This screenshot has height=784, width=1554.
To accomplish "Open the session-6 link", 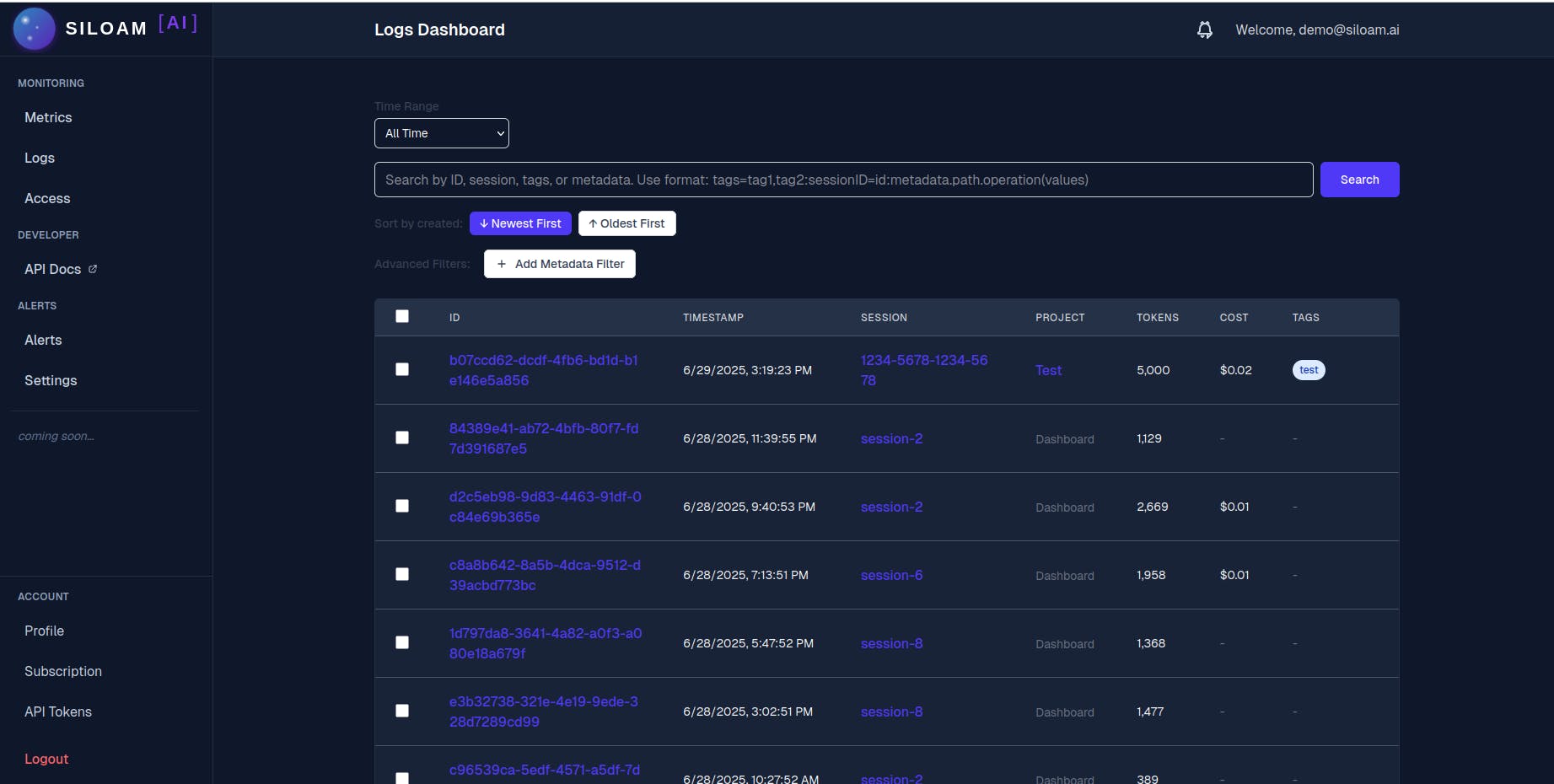I will click(891, 575).
